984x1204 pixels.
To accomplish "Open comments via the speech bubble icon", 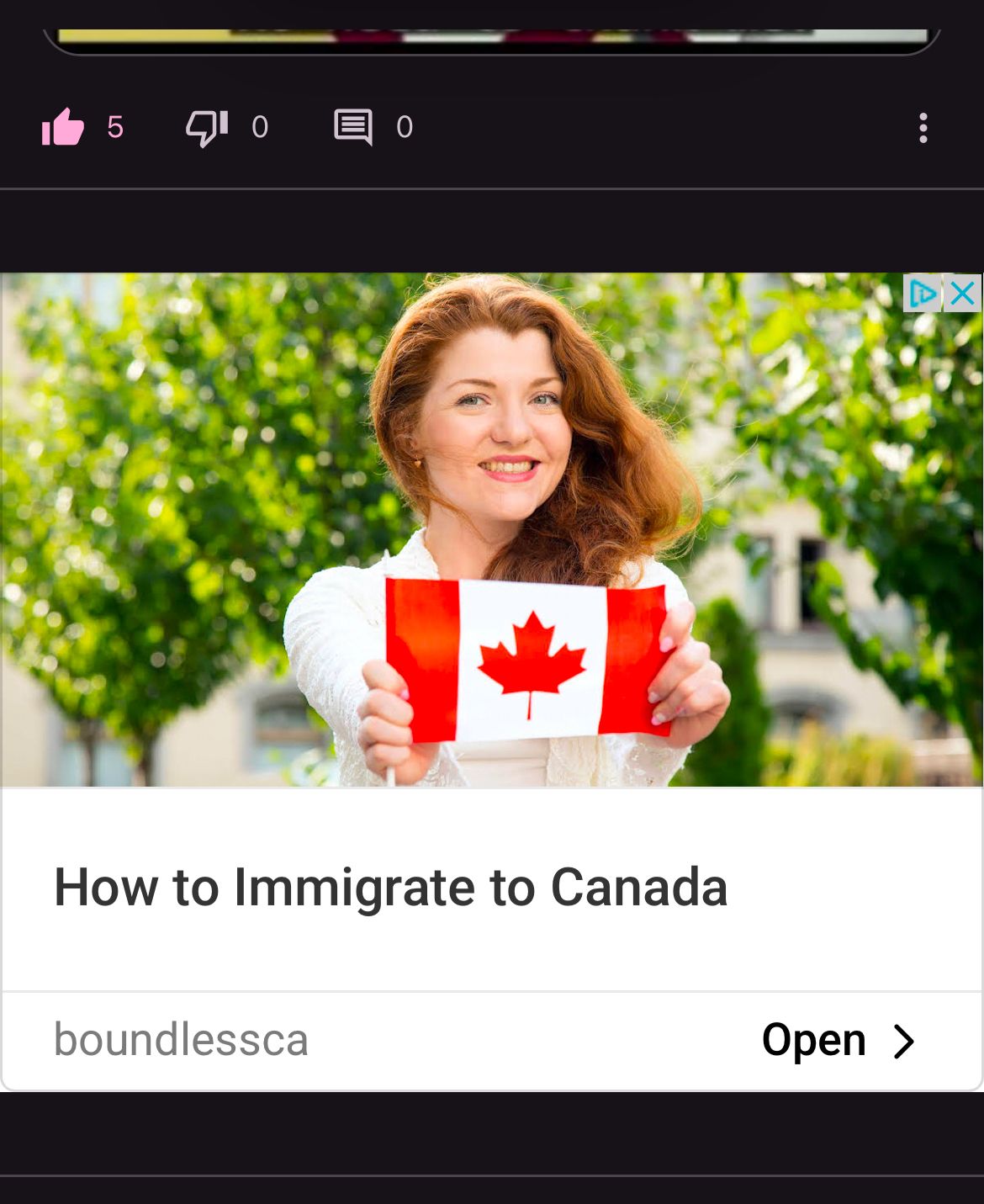I will (353, 127).
